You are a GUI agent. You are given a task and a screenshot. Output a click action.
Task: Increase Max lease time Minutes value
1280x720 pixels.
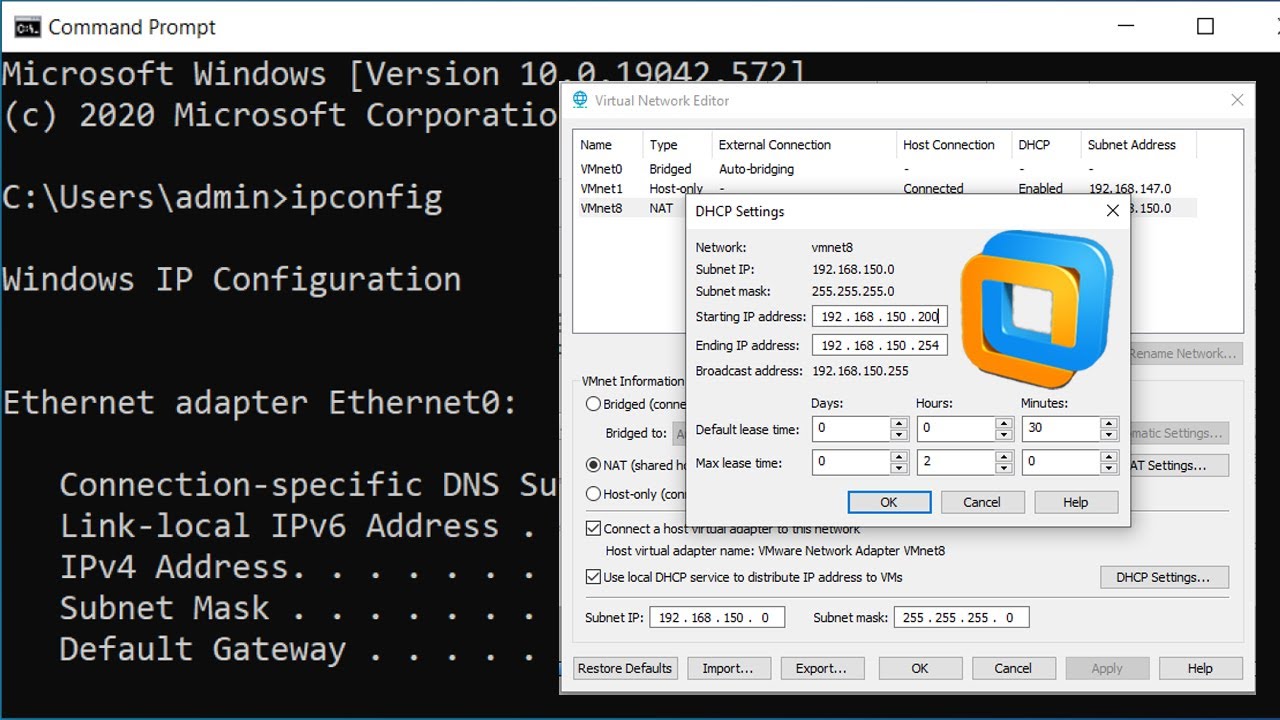click(1108, 457)
